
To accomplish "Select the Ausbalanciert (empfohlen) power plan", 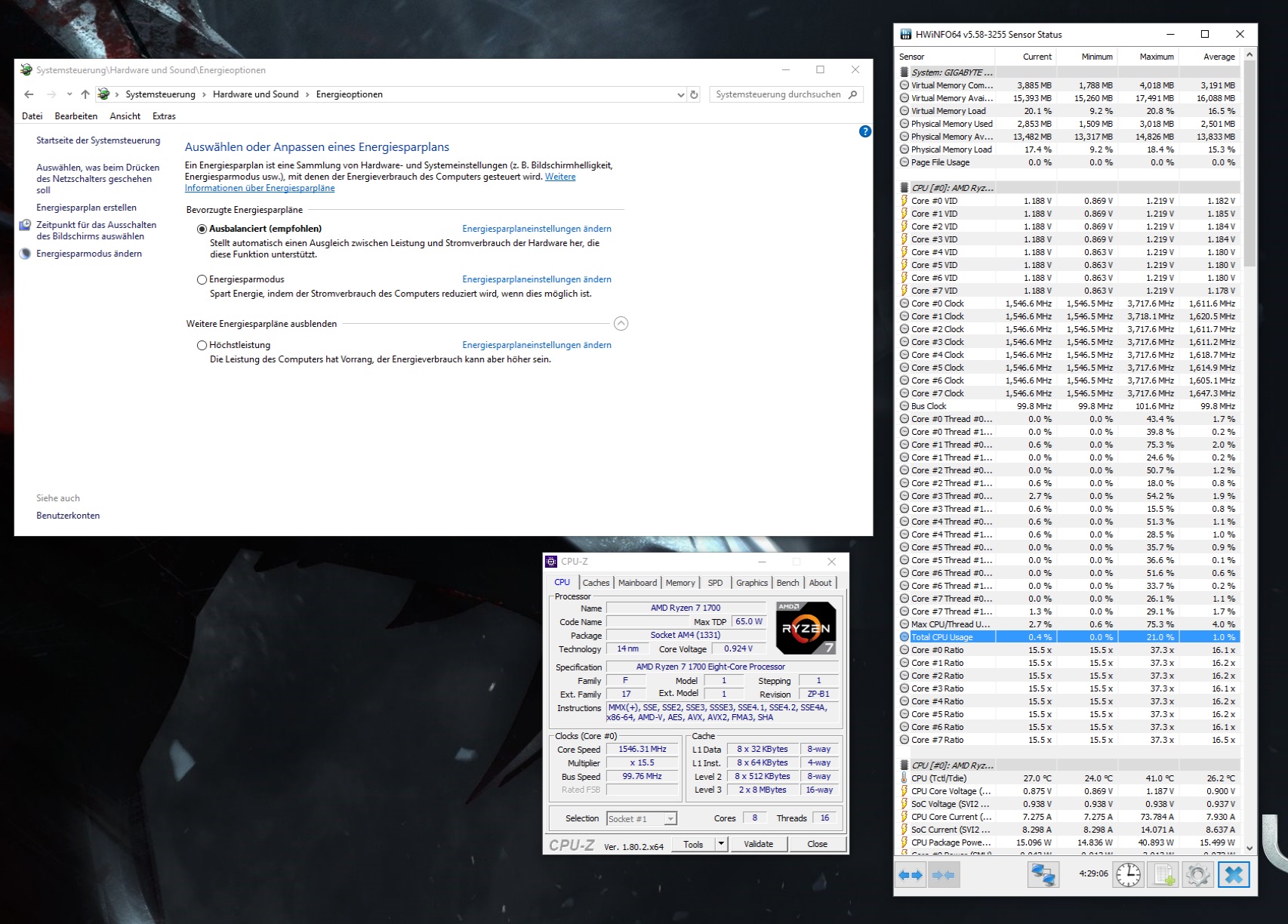I will (x=202, y=229).
